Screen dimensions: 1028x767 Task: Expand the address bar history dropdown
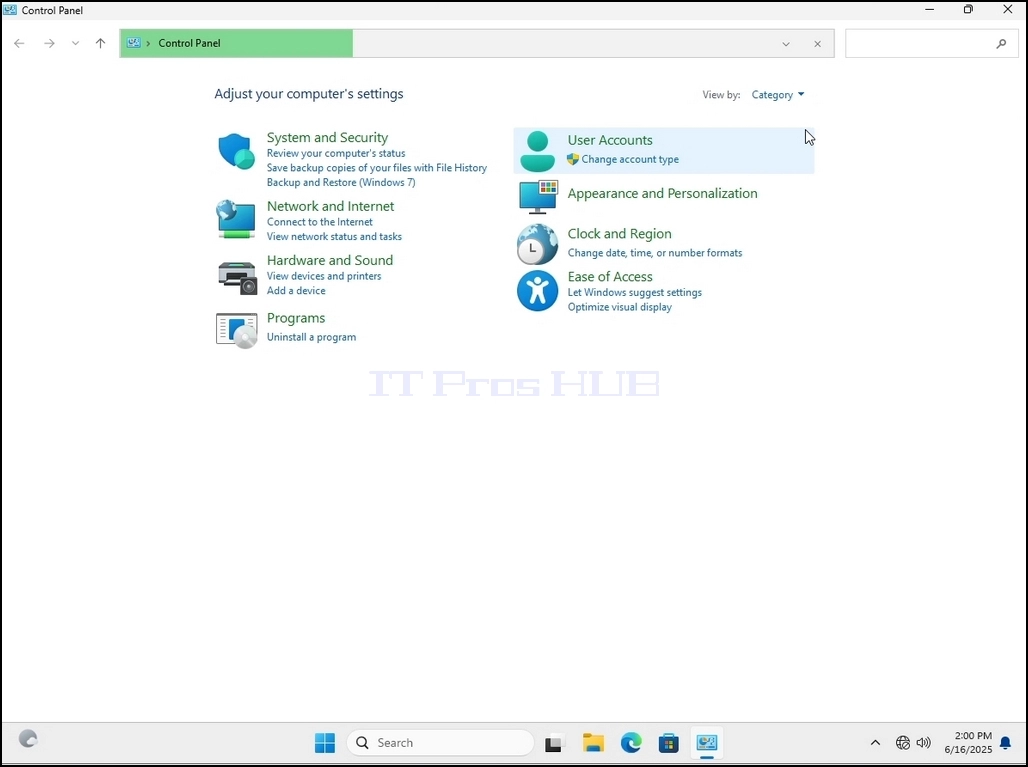click(x=786, y=44)
